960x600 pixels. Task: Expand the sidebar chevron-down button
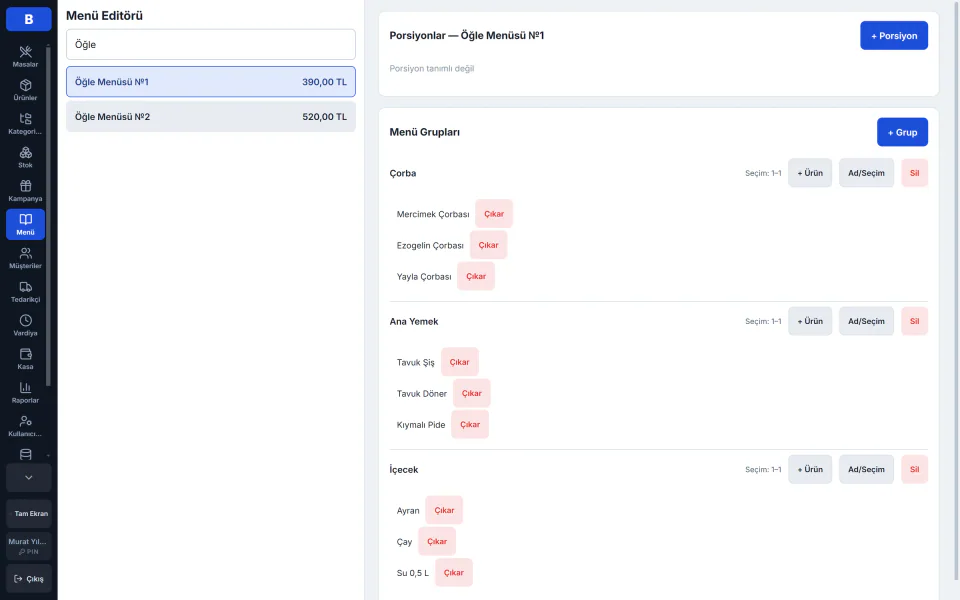(28, 478)
